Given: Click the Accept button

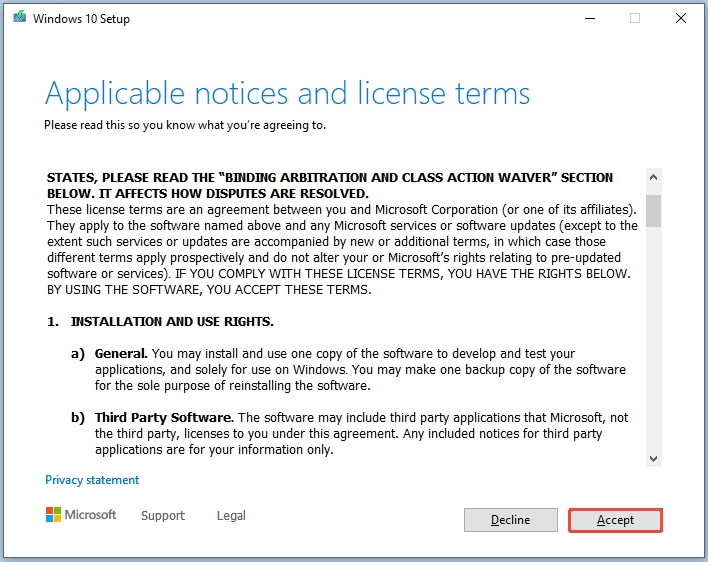Looking at the screenshot, I should [x=615, y=520].
